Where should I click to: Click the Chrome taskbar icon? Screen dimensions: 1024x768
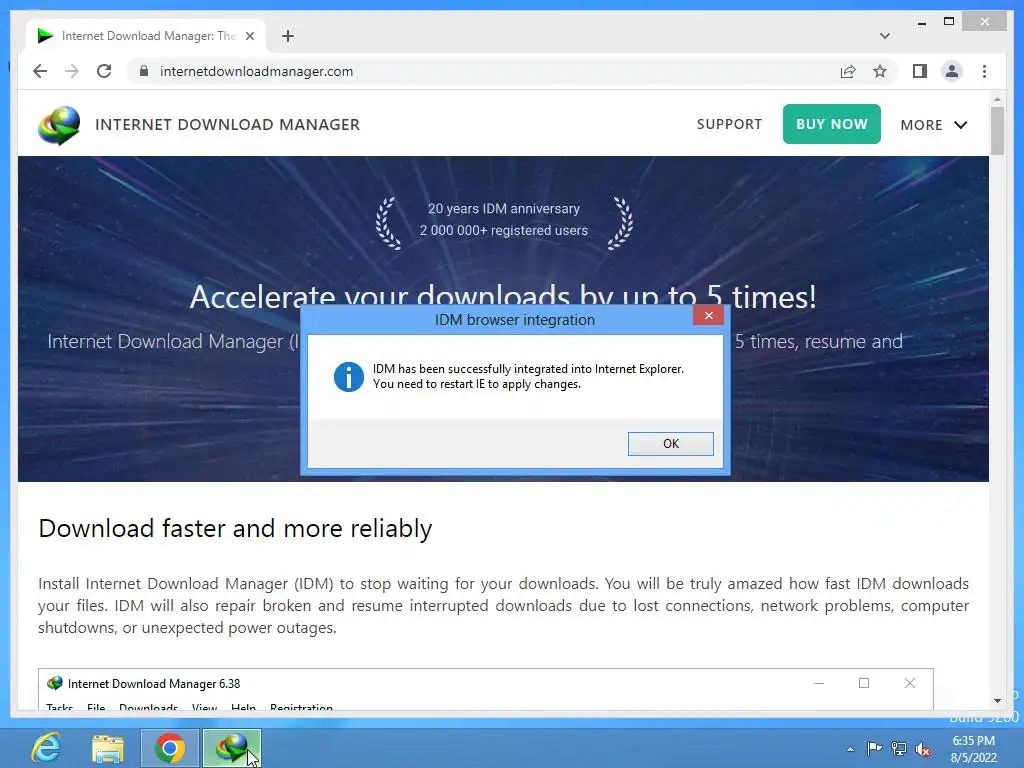pos(170,748)
